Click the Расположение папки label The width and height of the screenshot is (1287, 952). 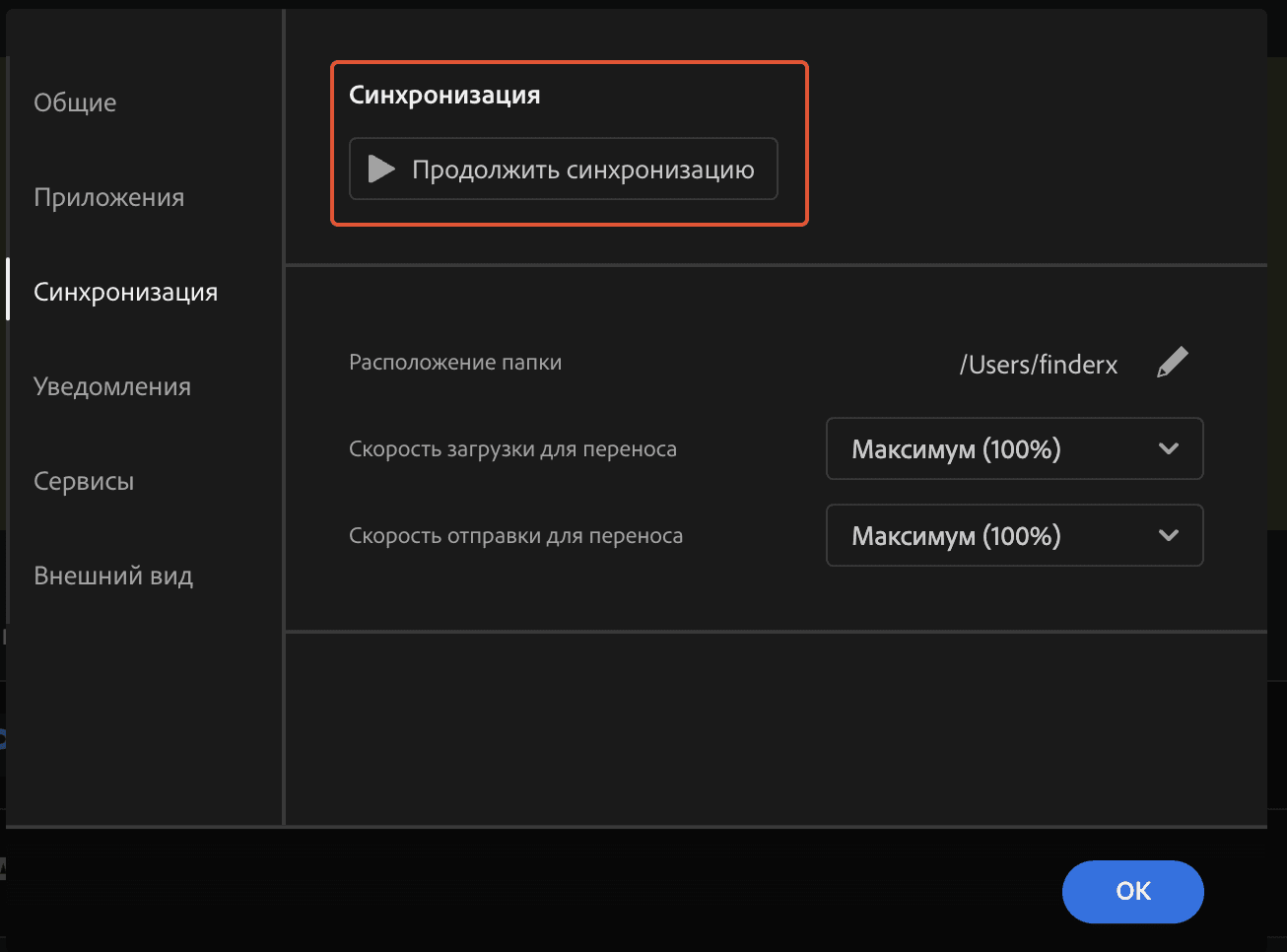(455, 363)
